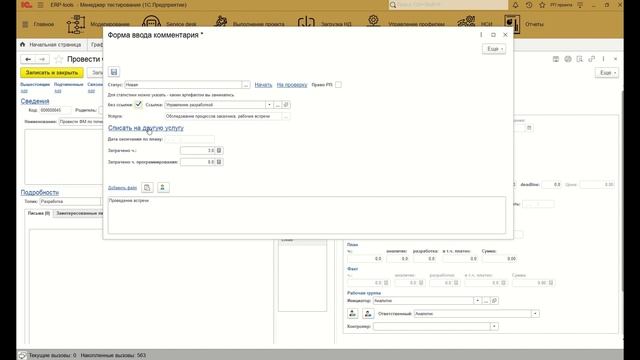The height and width of the screenshot is (360, 640).
Task: Click the Затрачено ч. numeric field
Action: point(198,151)
